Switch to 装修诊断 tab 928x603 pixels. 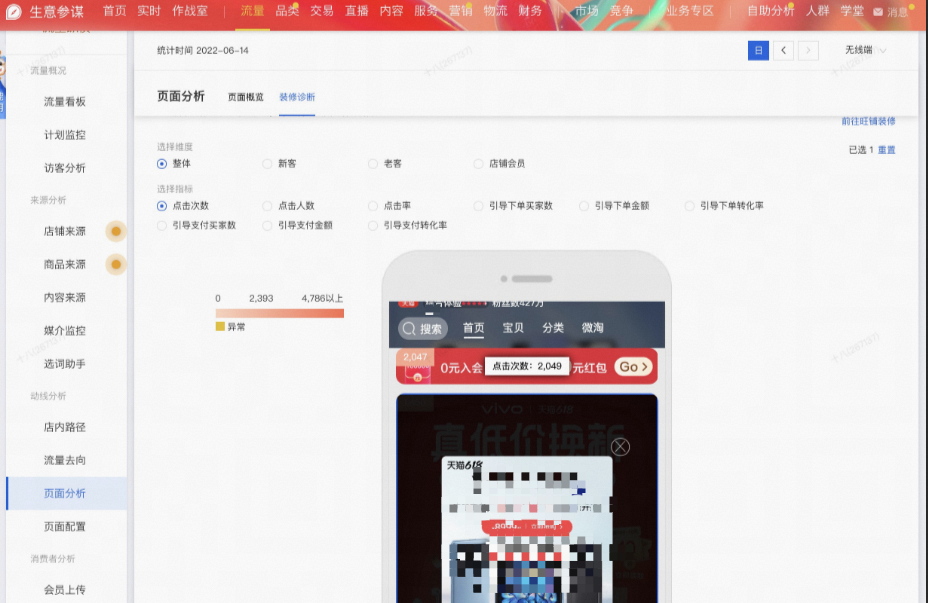pyautogui.click(x=297, y=97)
